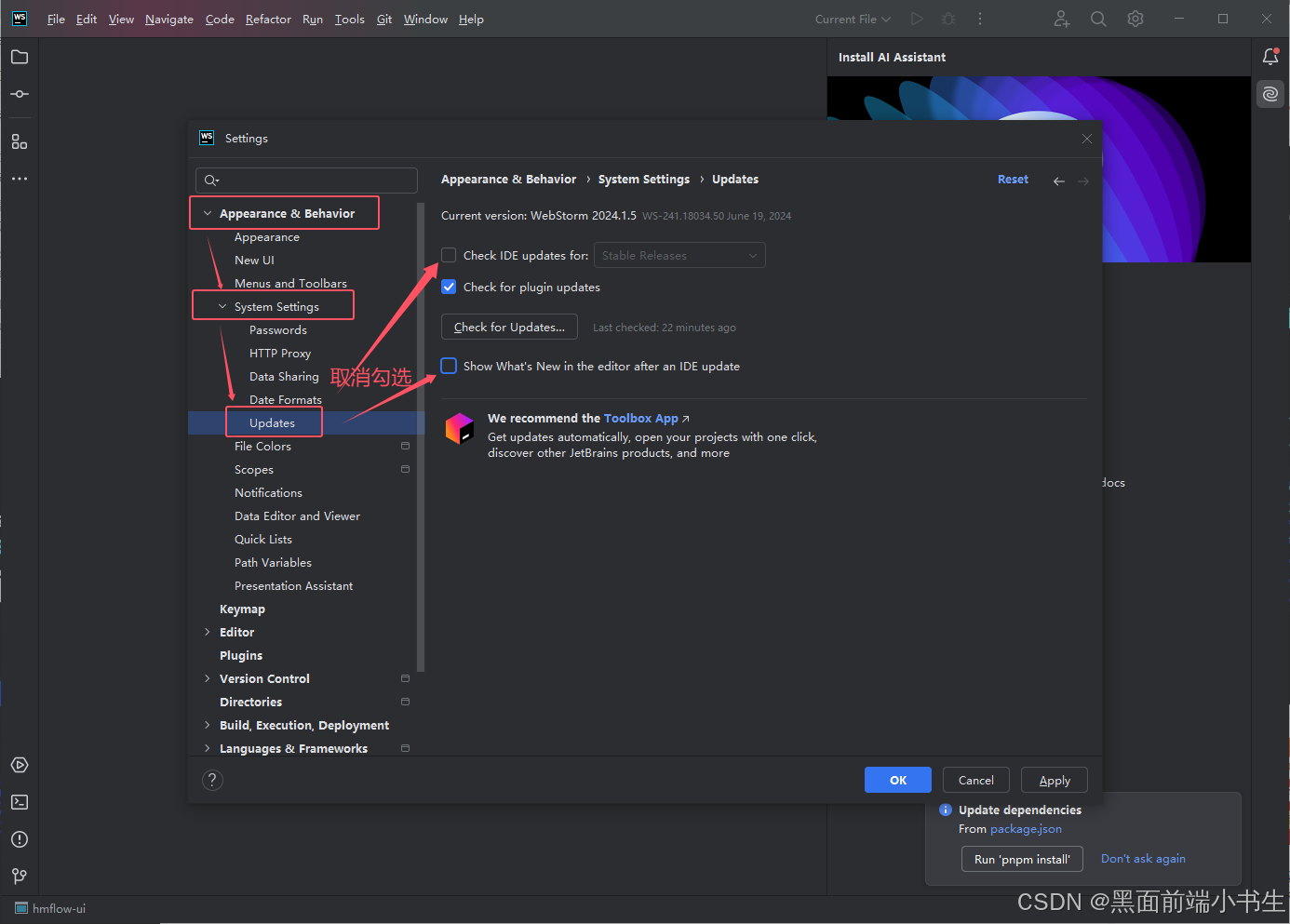The height and width of the screenshot is (924, 1290).
Task: Click the settings search input field
Action: pyautogui.click(x=306, y=181)
